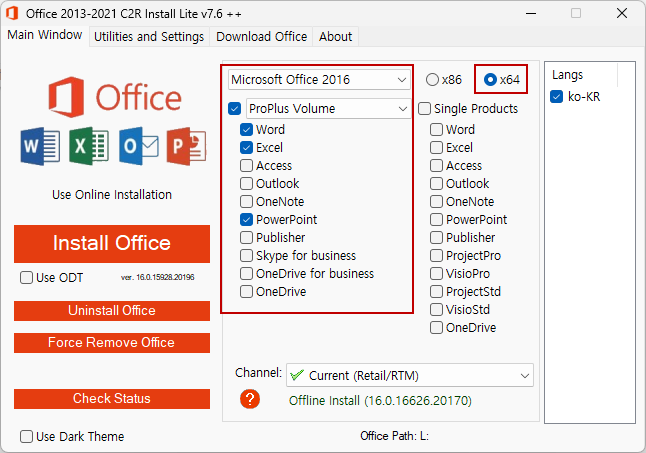Check Excel under Single Products
The width and height of the screenshot is (646, 453).
(436, 147)
